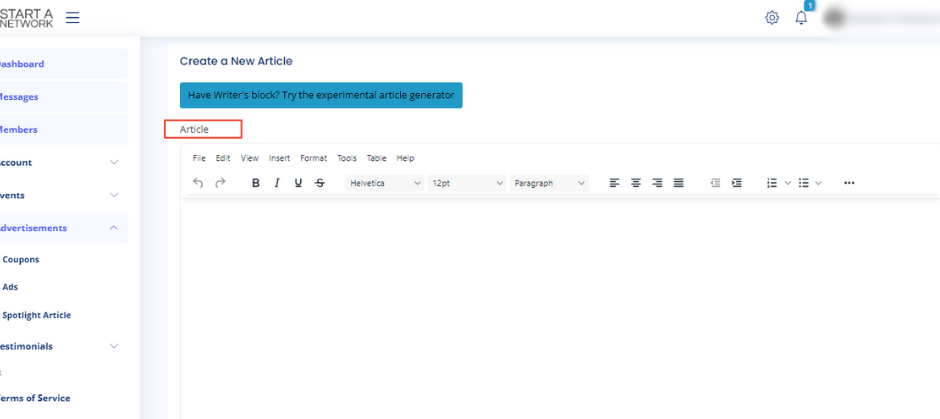
Task: Open settings gear in top bar
Action: 772,18
